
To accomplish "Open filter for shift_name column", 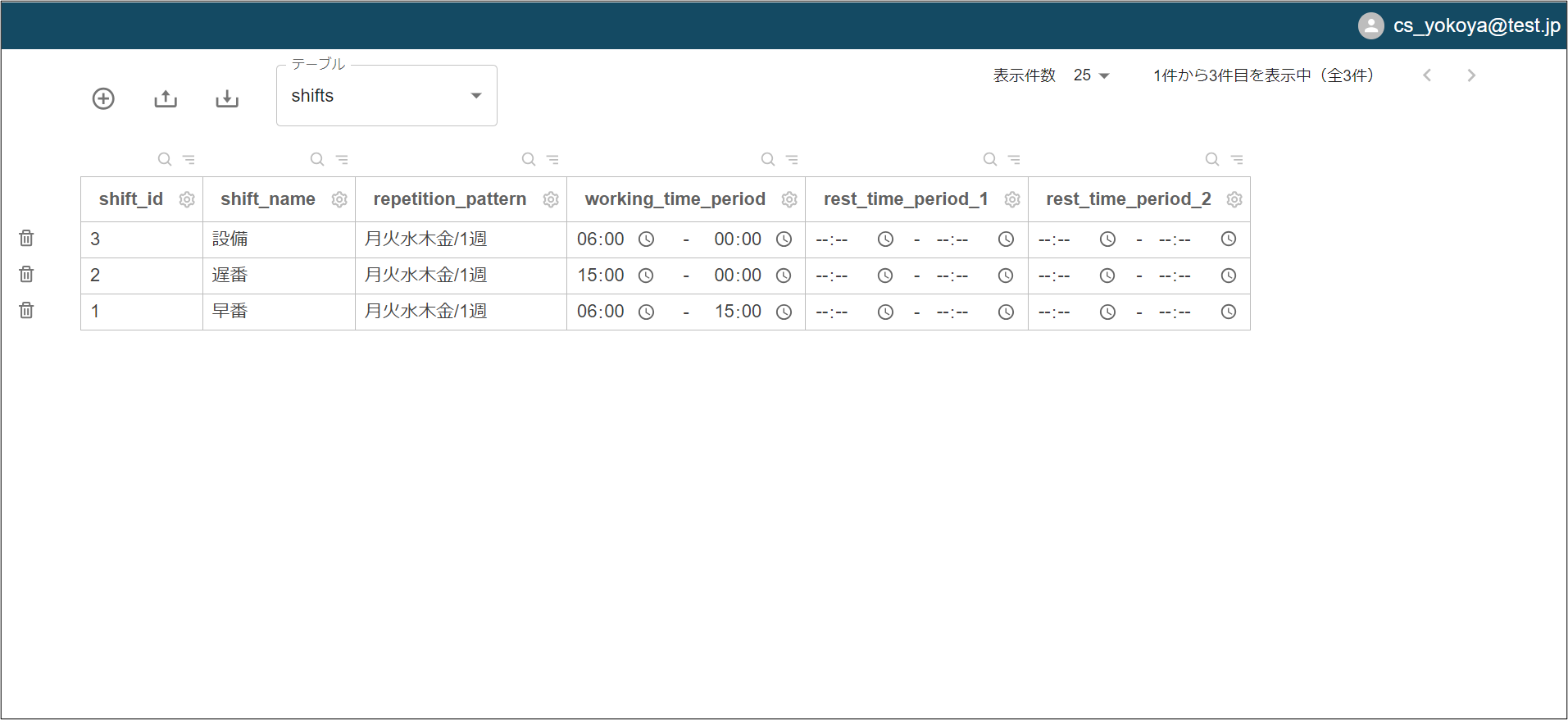I will point(342,159).
